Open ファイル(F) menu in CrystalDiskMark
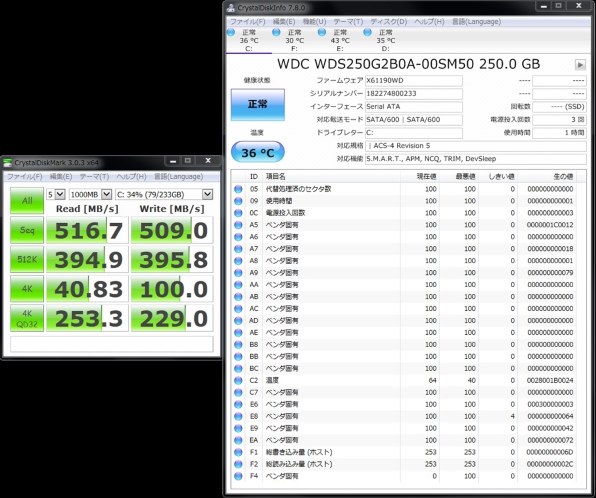Screen dimensions: 596x498 click(x=25, y=177)
